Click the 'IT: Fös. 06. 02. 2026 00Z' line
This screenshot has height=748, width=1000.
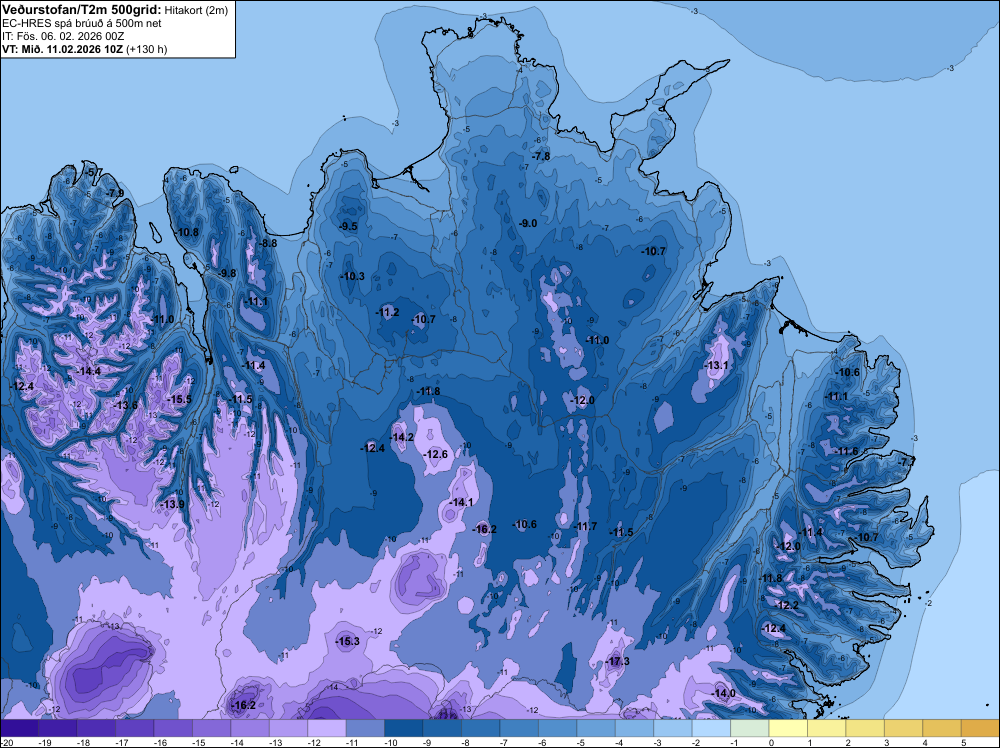tap(62, 36)
